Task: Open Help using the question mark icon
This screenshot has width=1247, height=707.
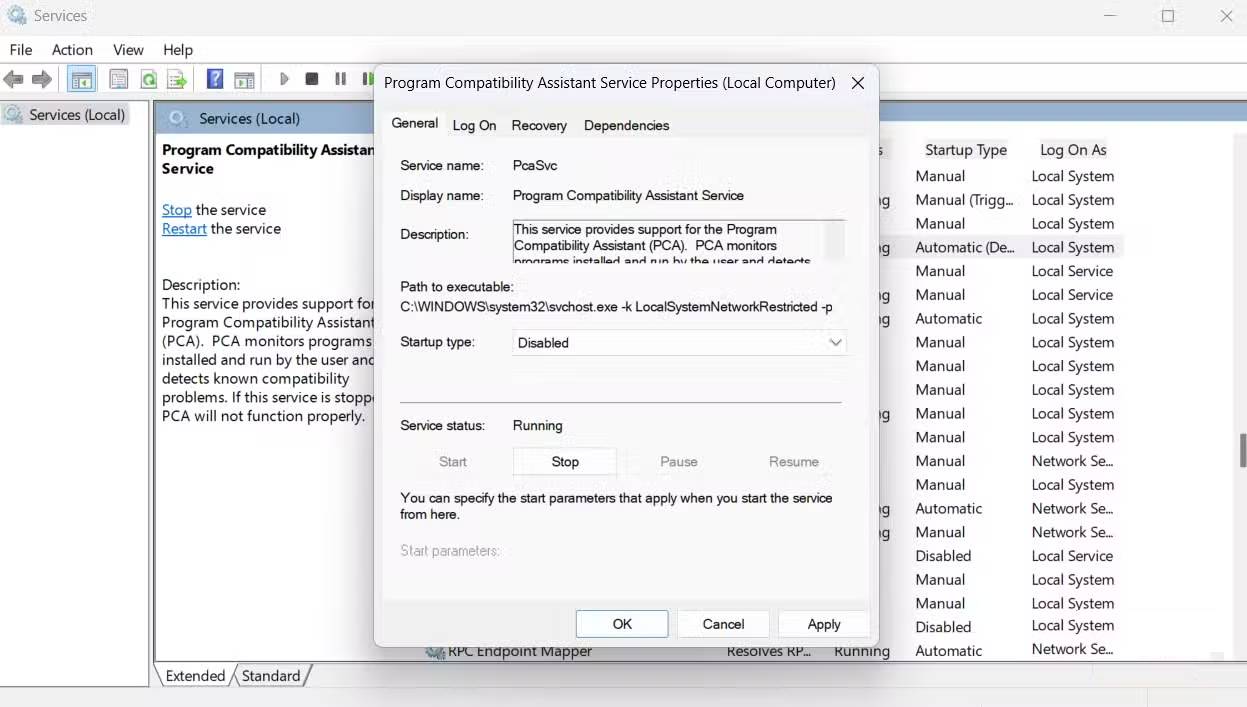Action: click(x=213, y=80)
